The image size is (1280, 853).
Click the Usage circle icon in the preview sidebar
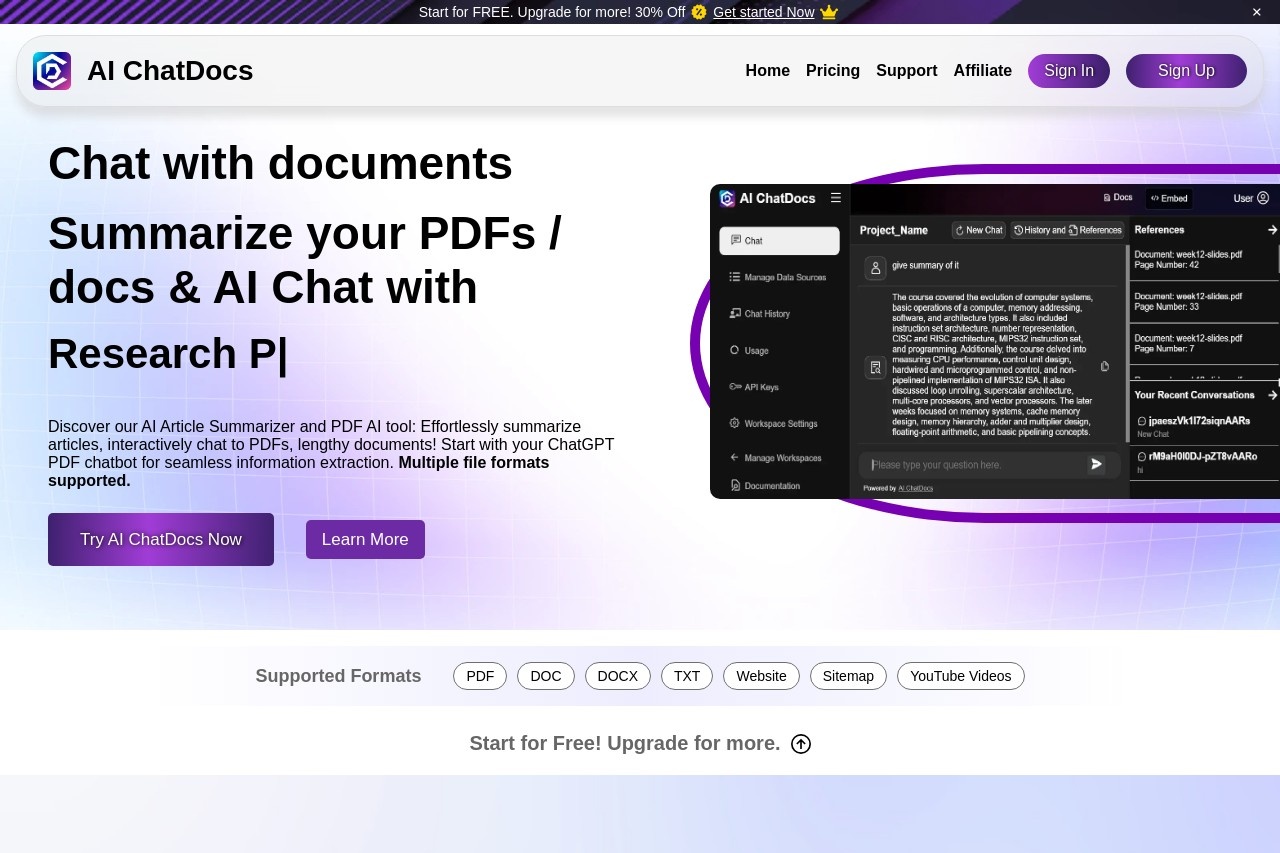[735, 350]
